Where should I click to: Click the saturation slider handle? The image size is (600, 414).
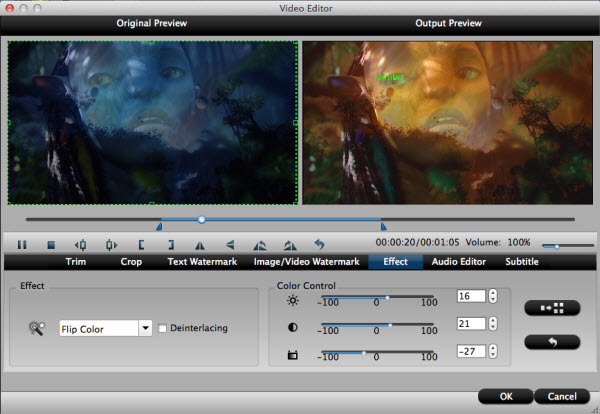coord(364,353)
